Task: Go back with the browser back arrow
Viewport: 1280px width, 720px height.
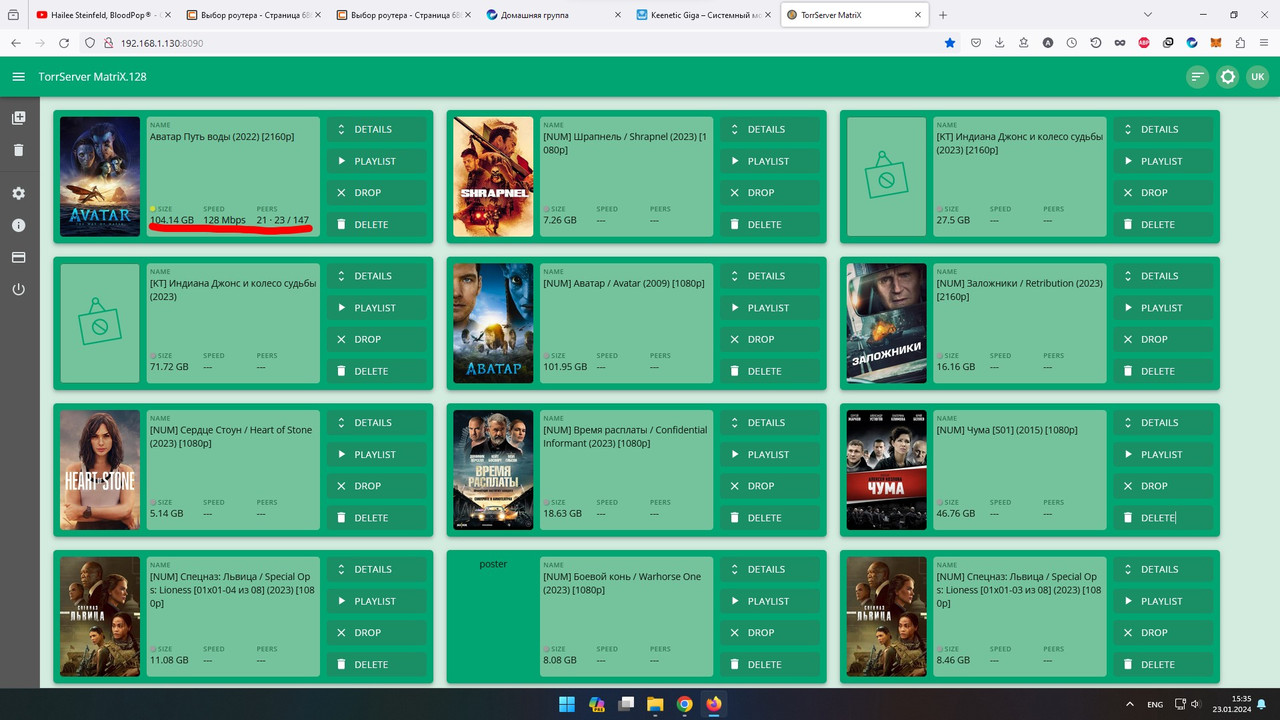Action: tap(16, 43)
